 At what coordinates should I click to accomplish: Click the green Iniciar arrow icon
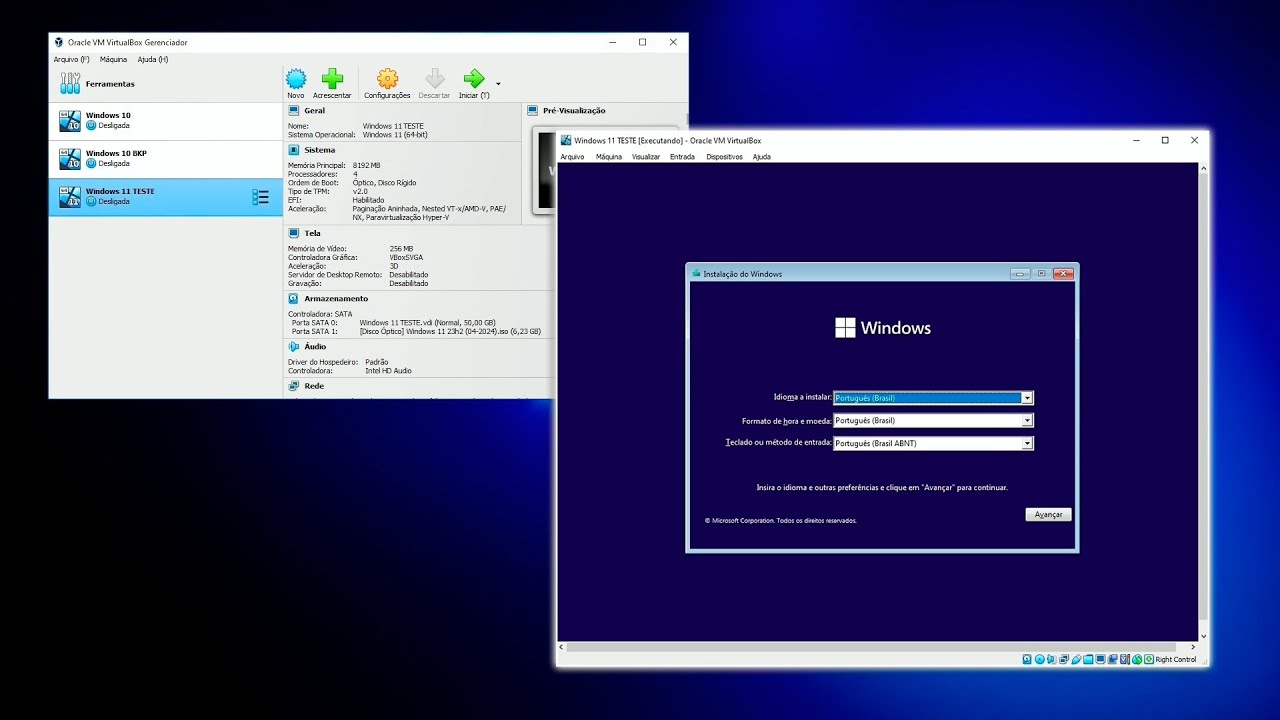point(474,79)
